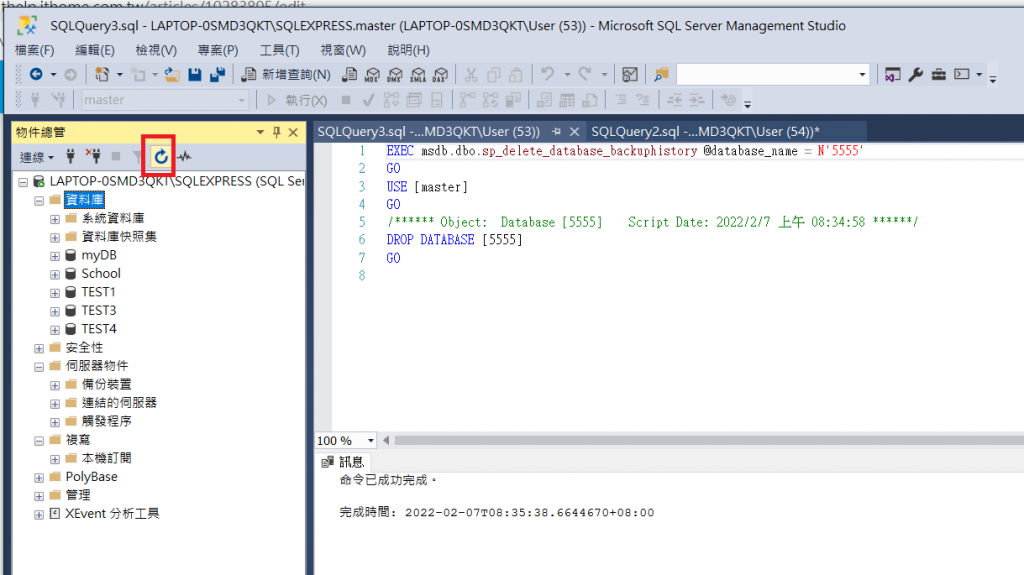Open the 100 % zoom dropdown

click(x=370, y=440)
